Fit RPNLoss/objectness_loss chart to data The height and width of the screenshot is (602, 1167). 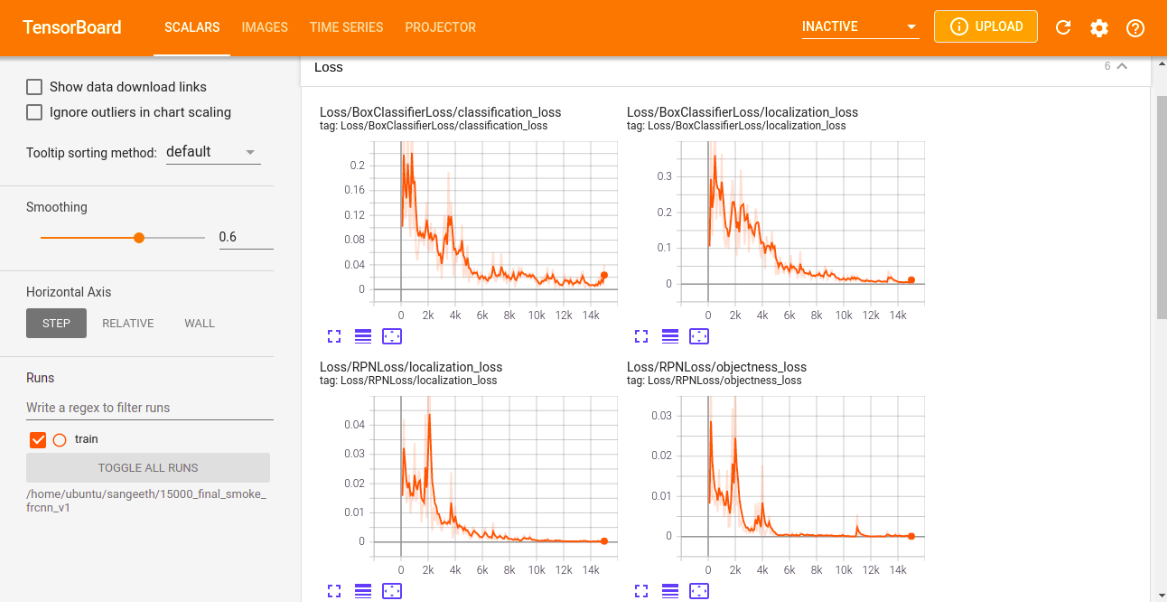tap(698, 591)
